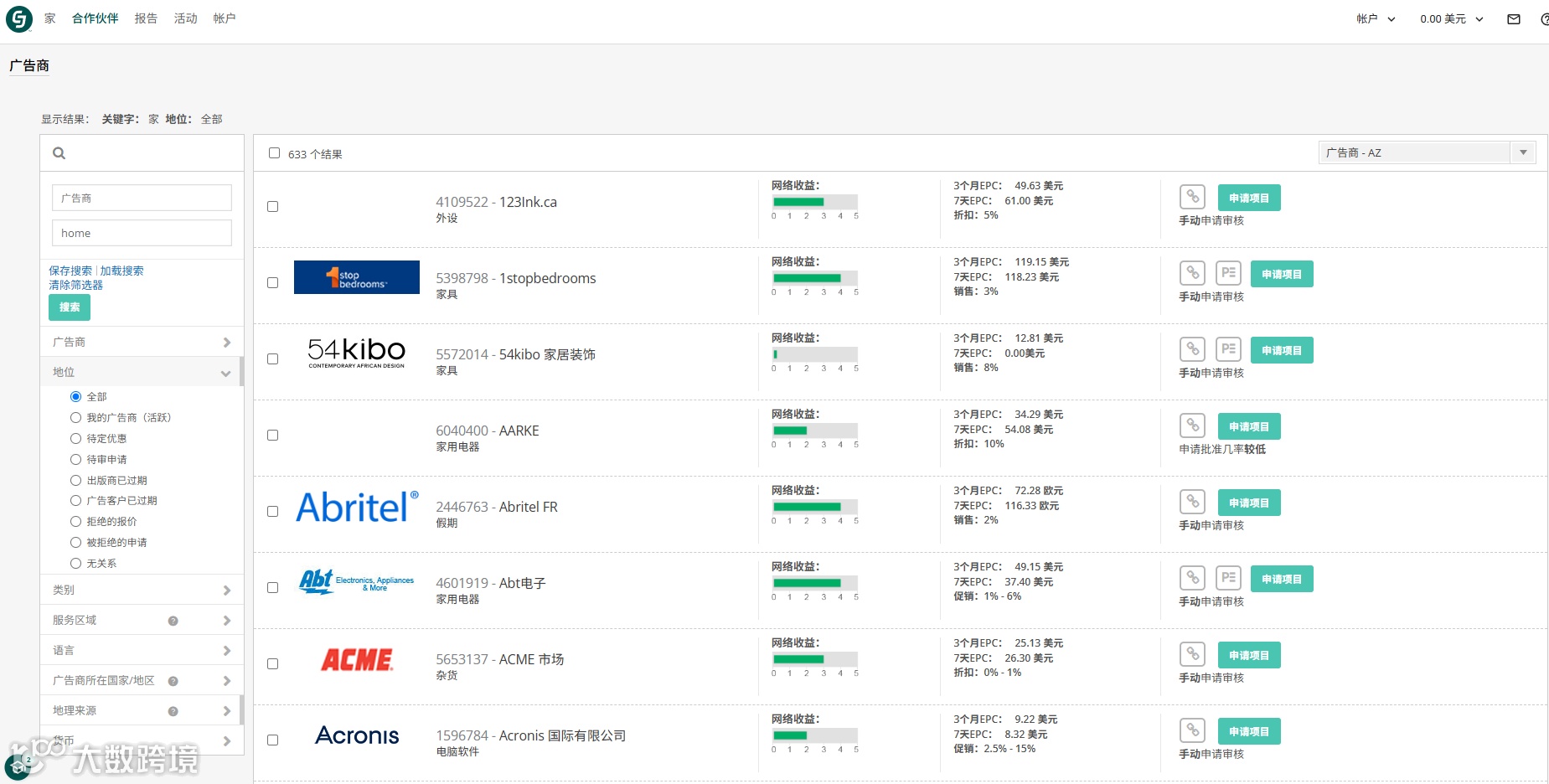
Task: Open product feed icon for 54kibo
Action: coord(1229,350)
